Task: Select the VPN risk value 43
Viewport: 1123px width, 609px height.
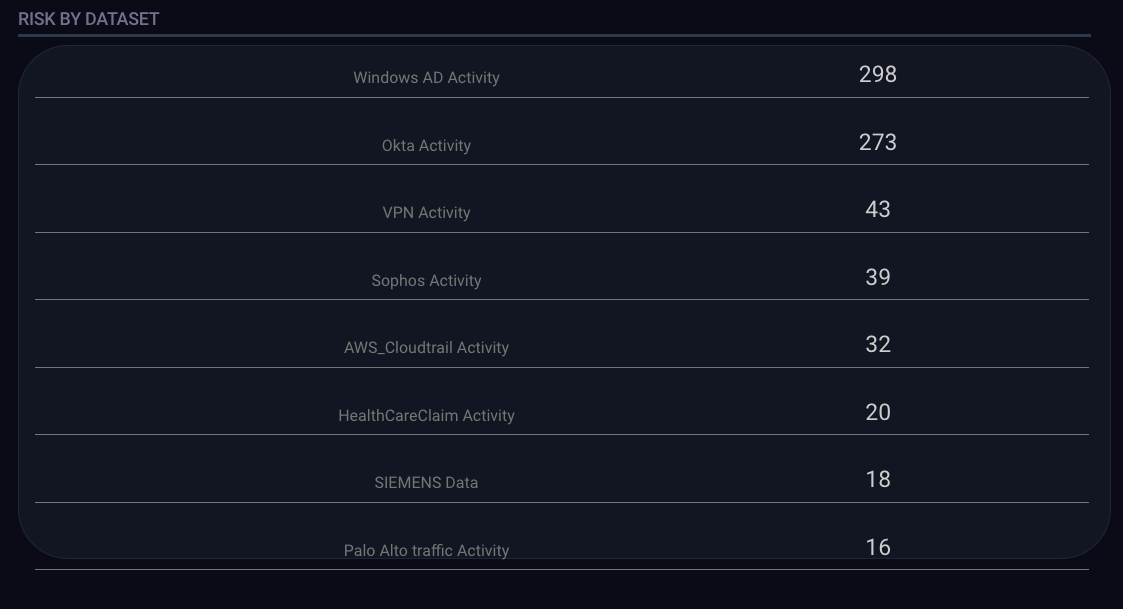Action: [x=877, y=210]
